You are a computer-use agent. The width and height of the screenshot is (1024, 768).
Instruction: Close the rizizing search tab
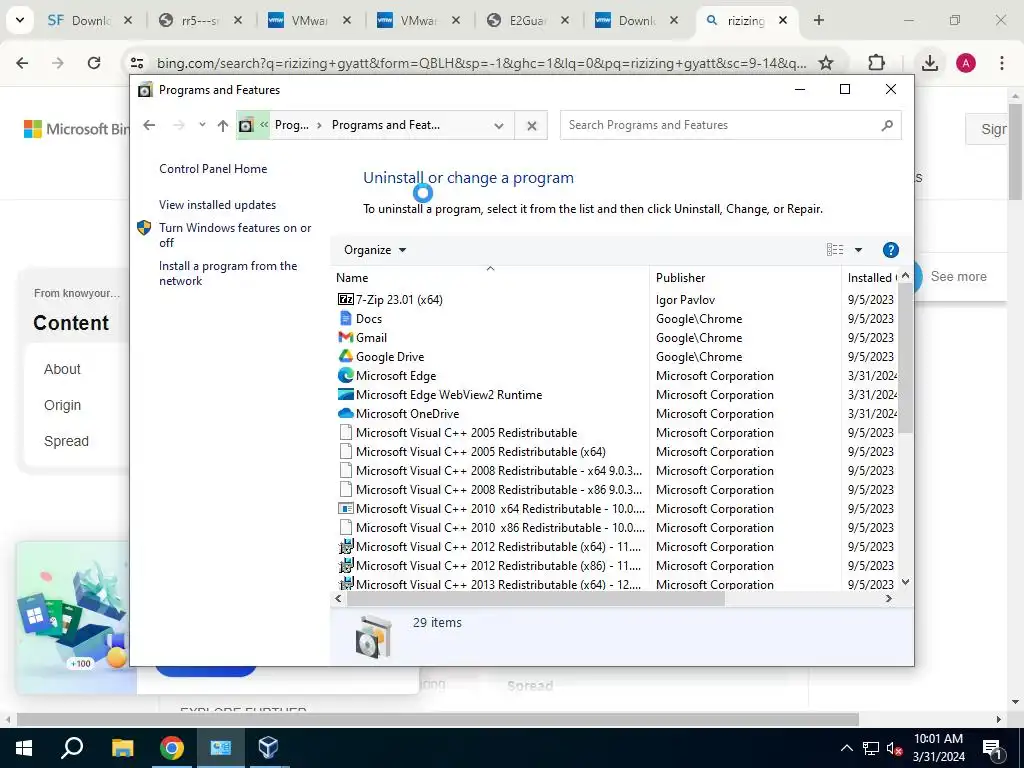point(782,20)
